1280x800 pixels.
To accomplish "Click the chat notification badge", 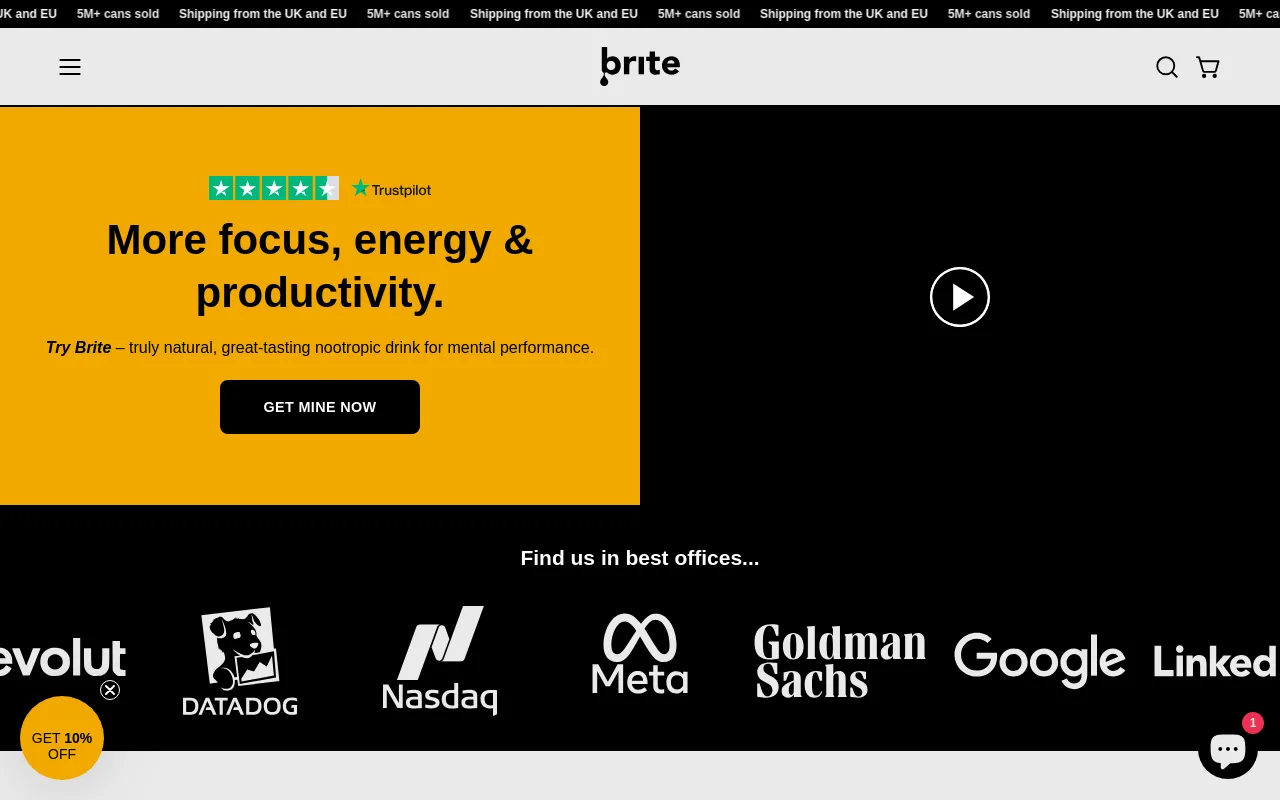I will click(x=1252, y=723).
